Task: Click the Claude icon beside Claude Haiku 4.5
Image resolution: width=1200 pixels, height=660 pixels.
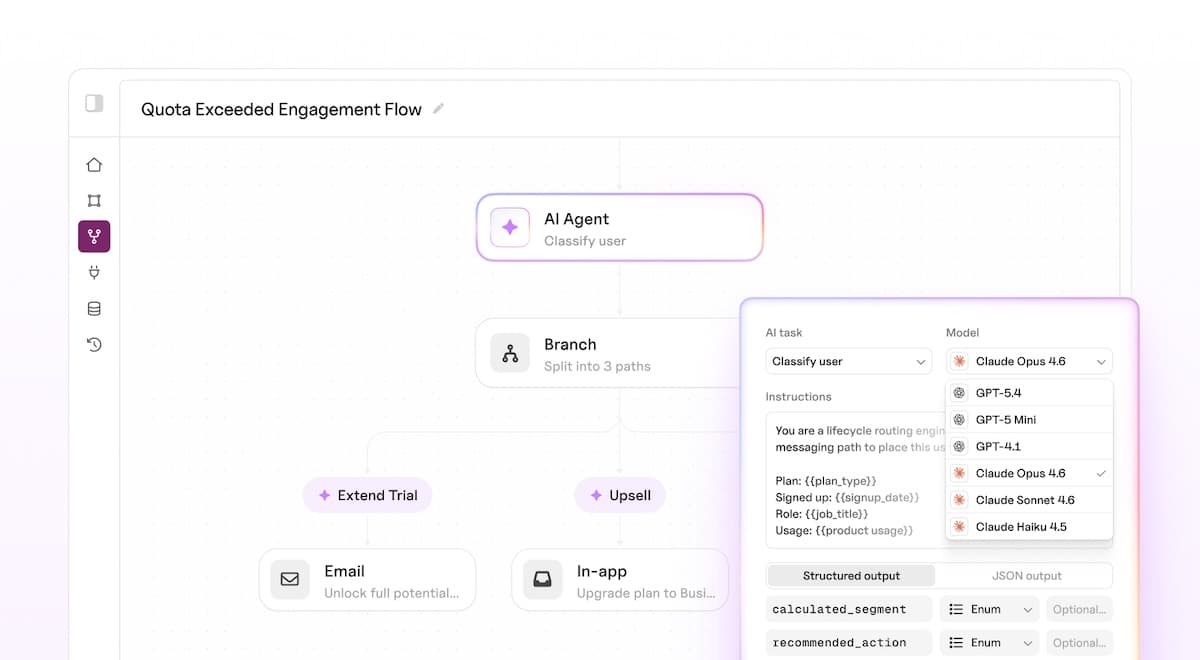Action: [960, 527]
